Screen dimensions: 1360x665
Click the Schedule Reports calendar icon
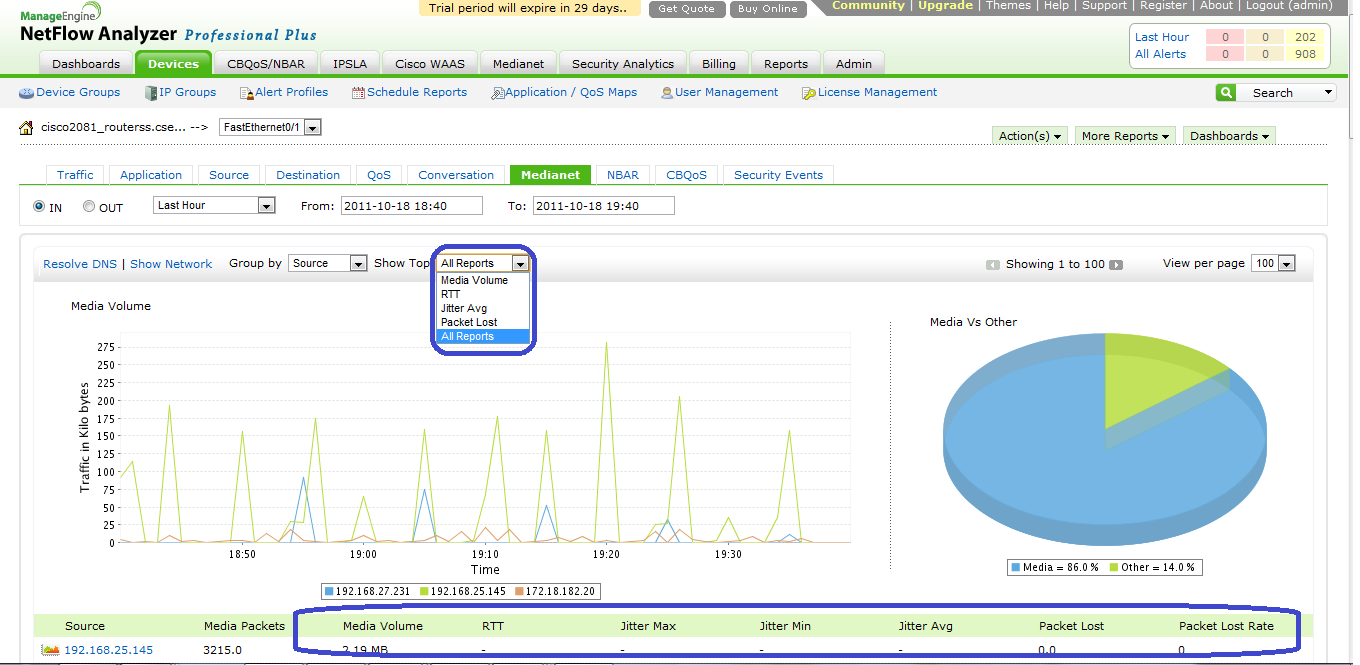tap(358, 93)
